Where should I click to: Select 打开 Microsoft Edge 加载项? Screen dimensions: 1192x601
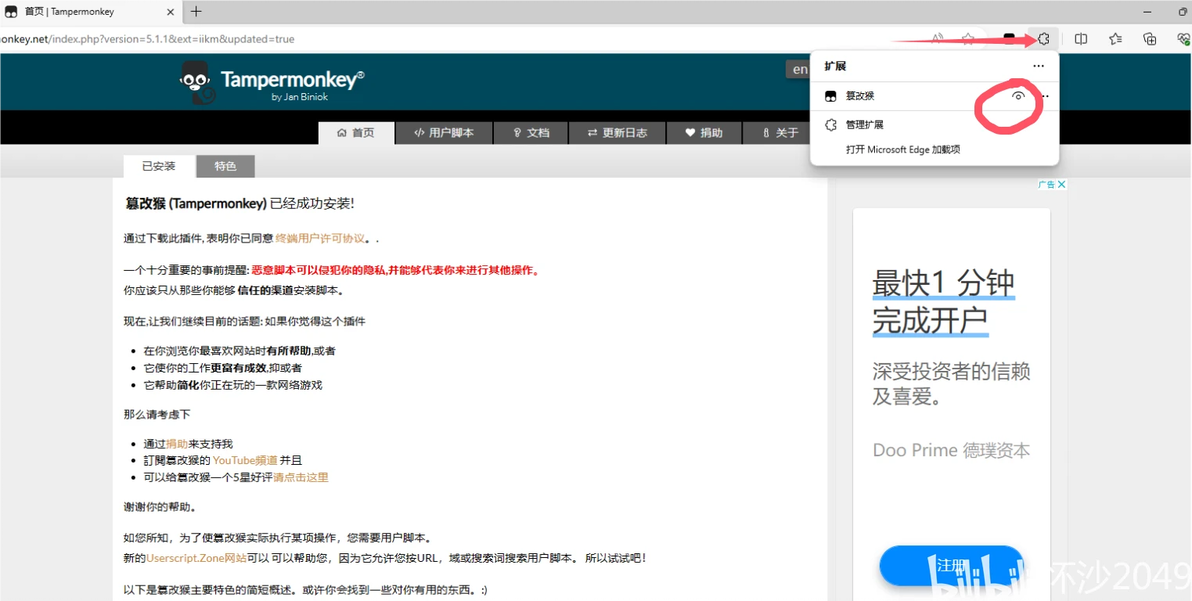(x=902, y=150)
